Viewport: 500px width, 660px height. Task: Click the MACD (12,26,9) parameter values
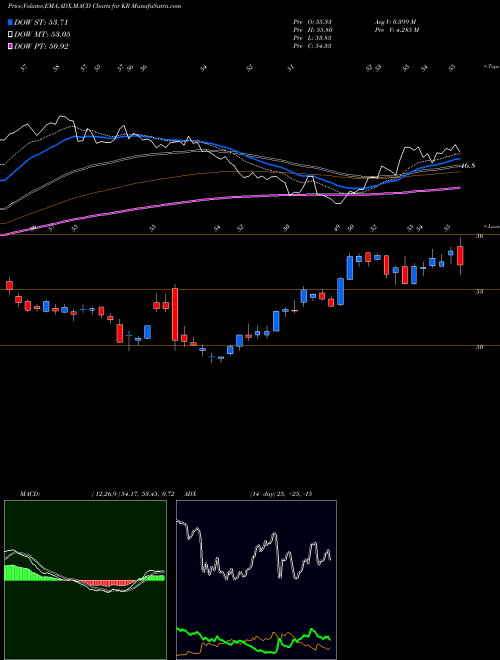(x=133, y=494)
